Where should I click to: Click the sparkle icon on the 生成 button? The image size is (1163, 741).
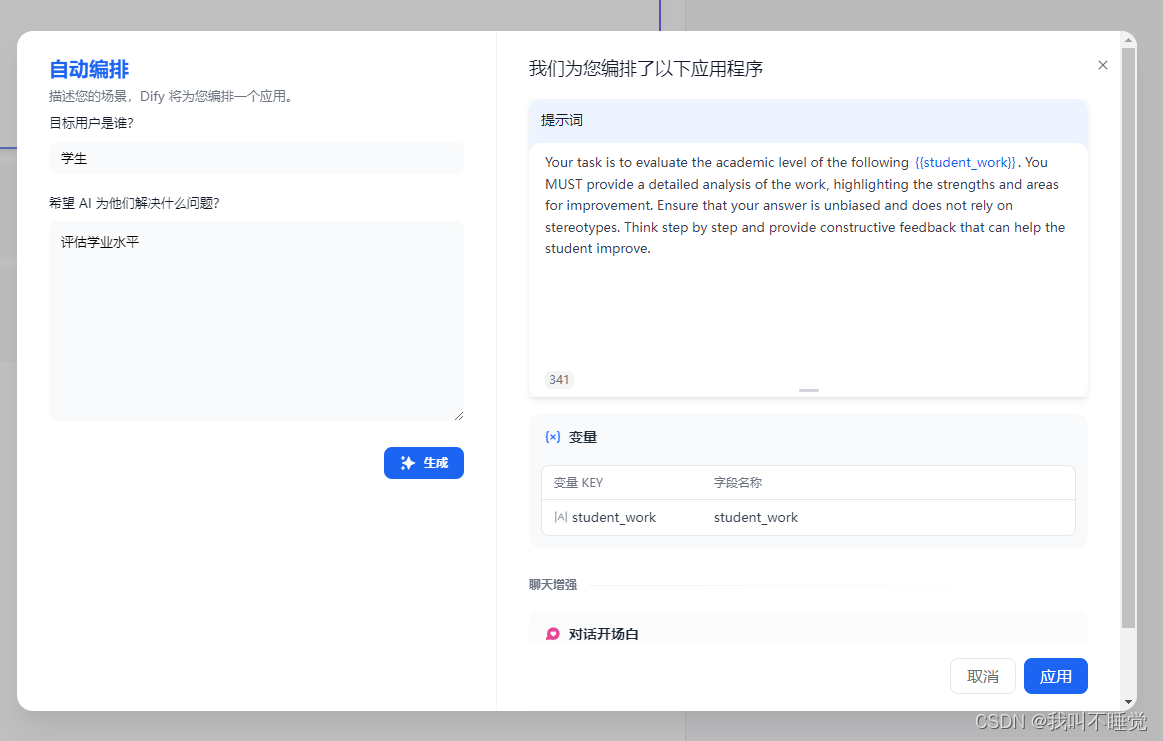408,463
